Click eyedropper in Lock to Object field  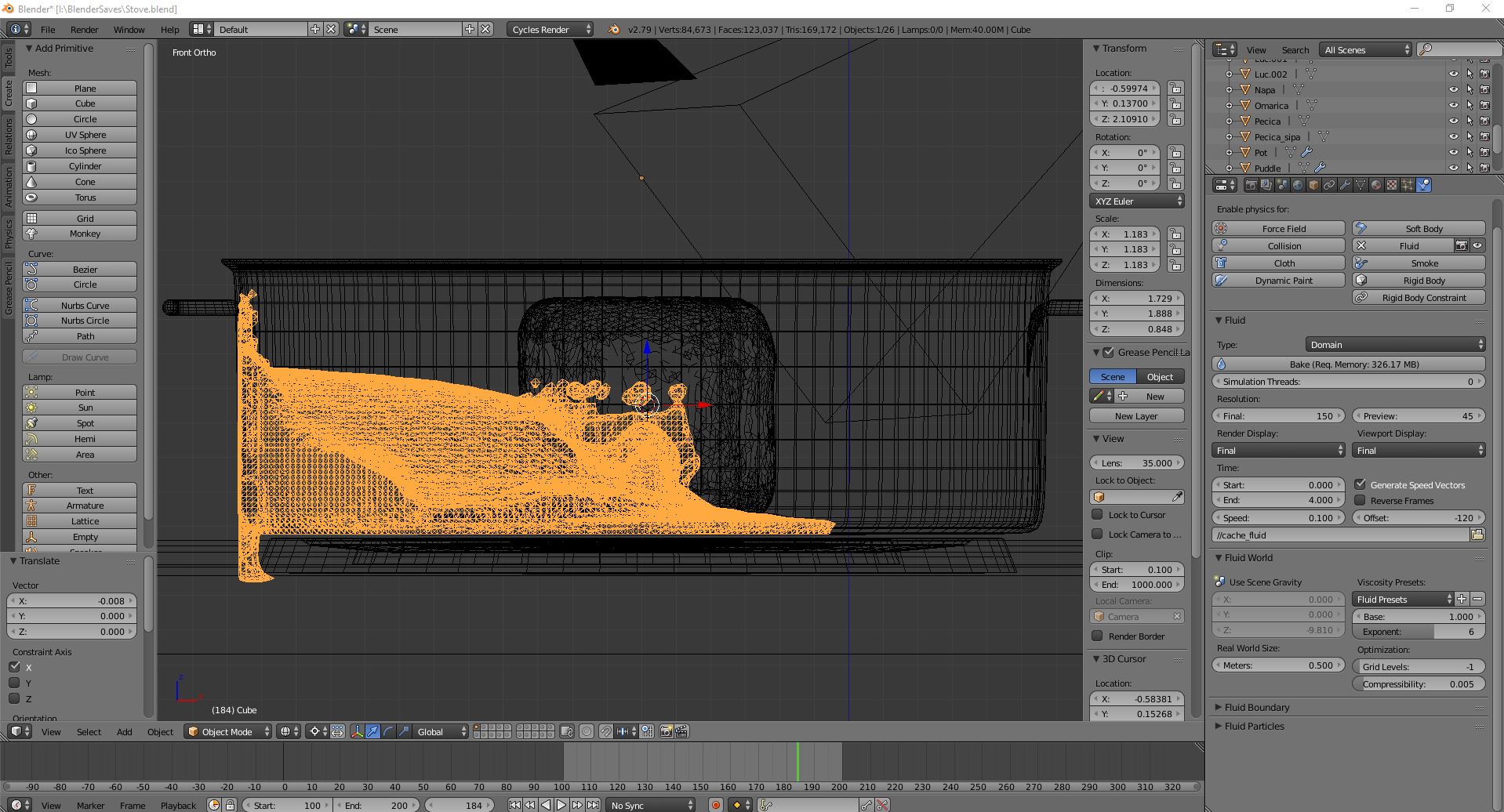(1177, 497)
